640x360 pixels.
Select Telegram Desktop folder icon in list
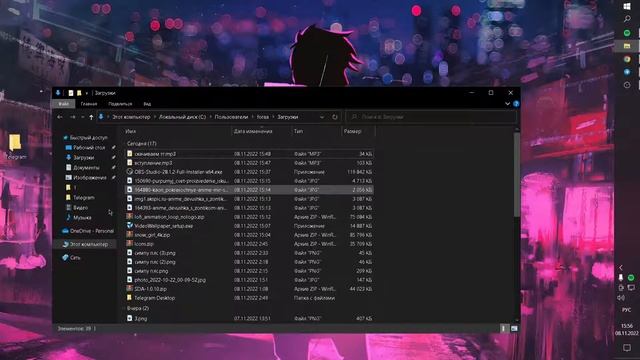pos(129,298)
